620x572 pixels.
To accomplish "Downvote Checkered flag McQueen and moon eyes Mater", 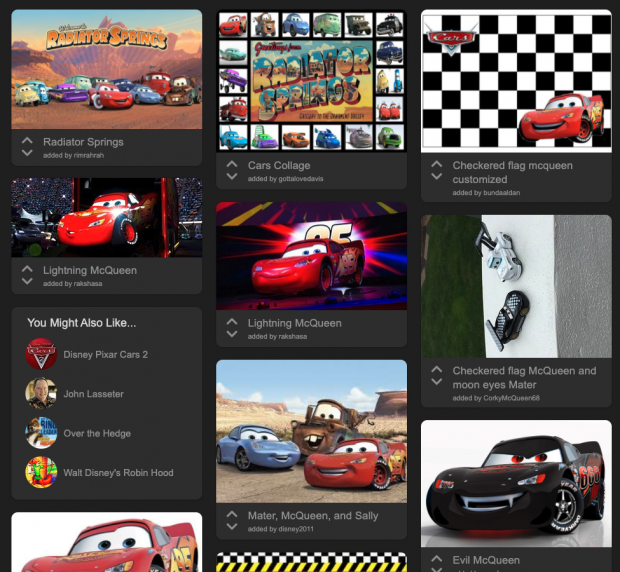I will [437, 381].
